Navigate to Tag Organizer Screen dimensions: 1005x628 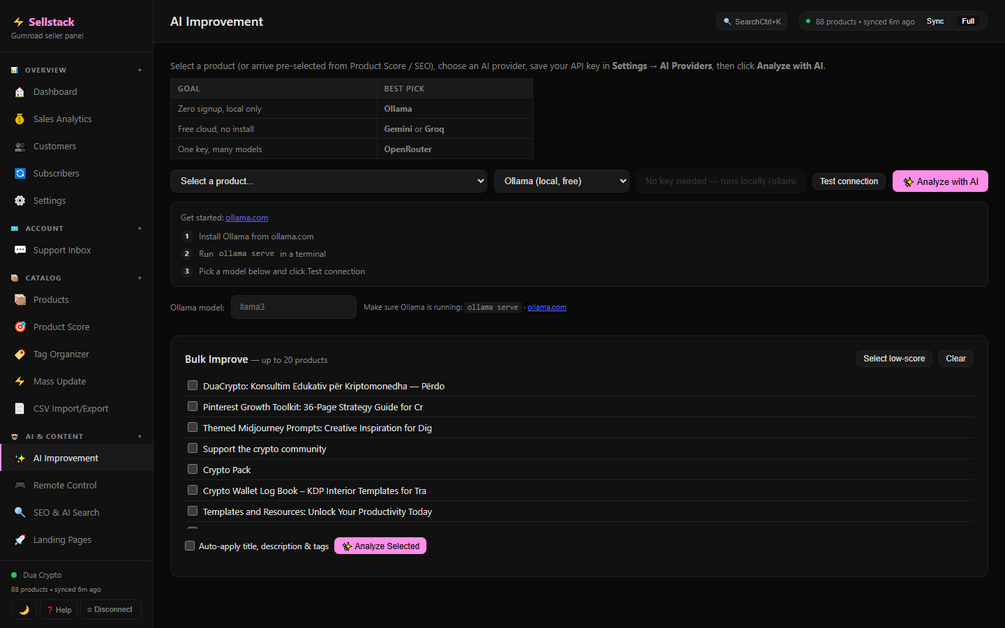pos(76,354)
